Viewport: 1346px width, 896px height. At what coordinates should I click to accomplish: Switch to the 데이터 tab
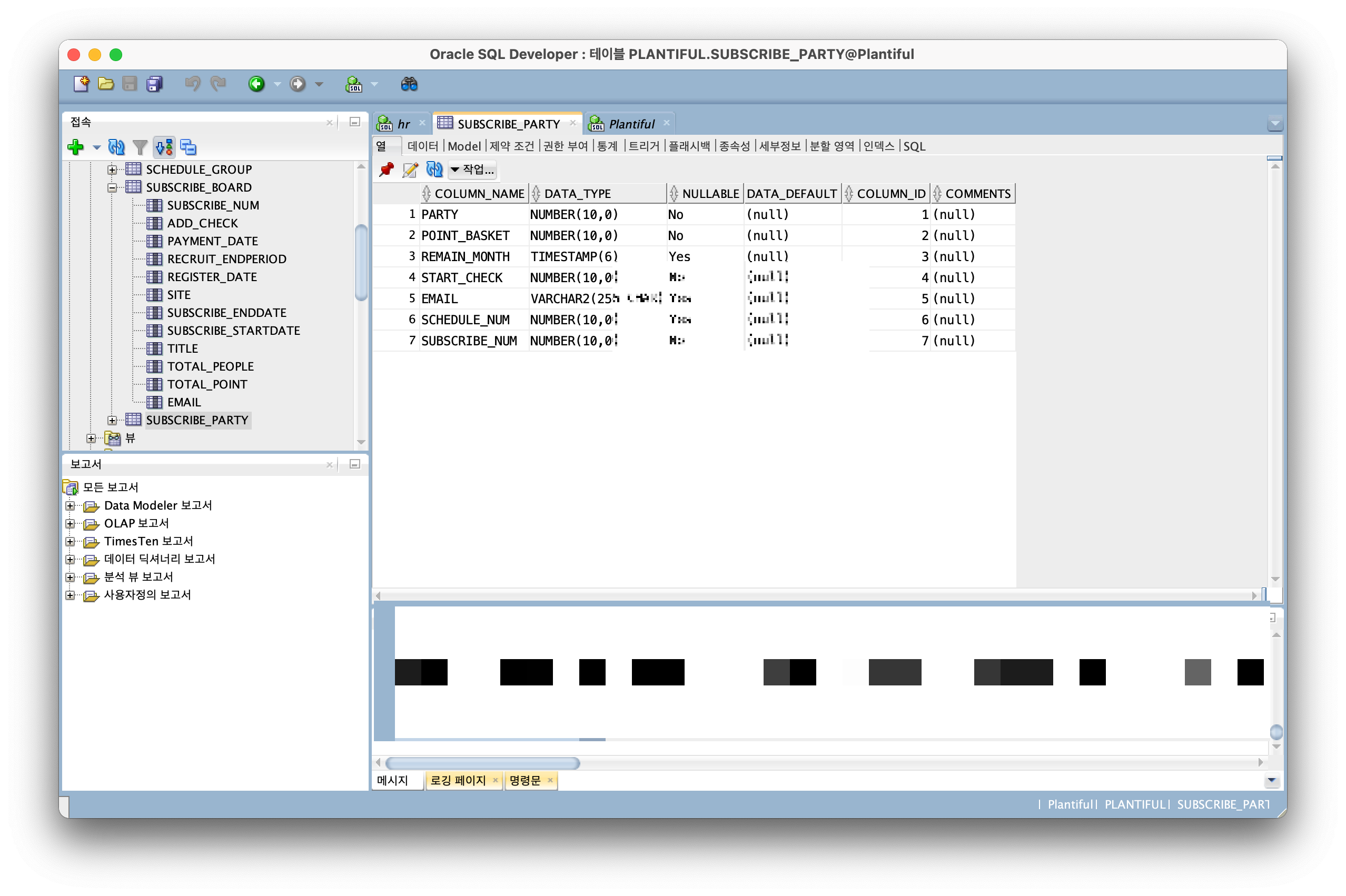(x=422, y=146)
